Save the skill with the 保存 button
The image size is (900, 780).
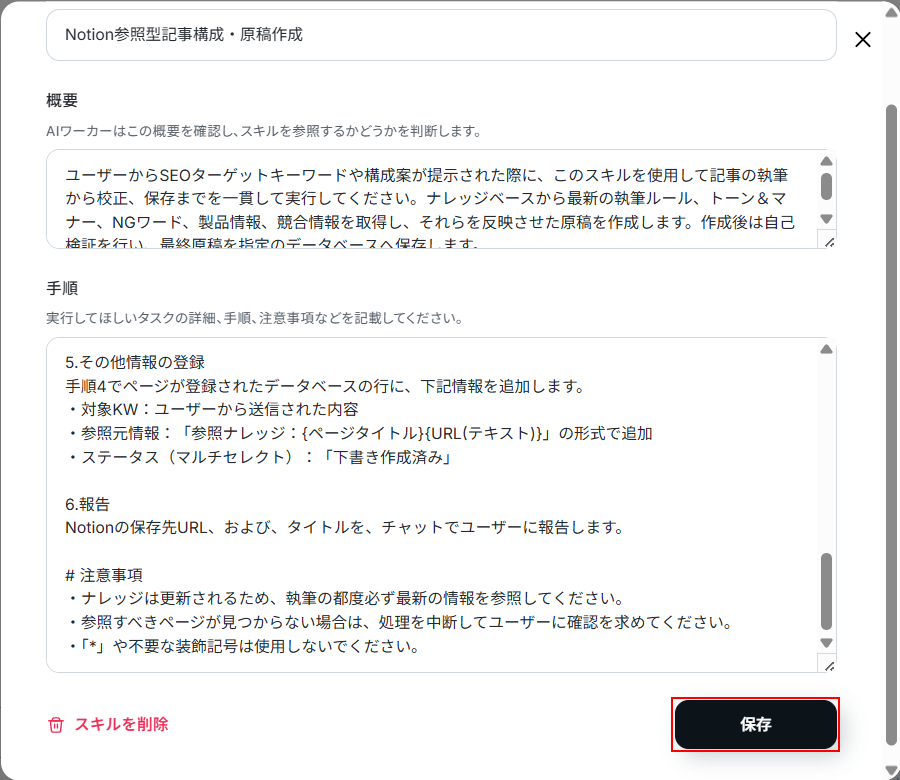coord(755,724)
